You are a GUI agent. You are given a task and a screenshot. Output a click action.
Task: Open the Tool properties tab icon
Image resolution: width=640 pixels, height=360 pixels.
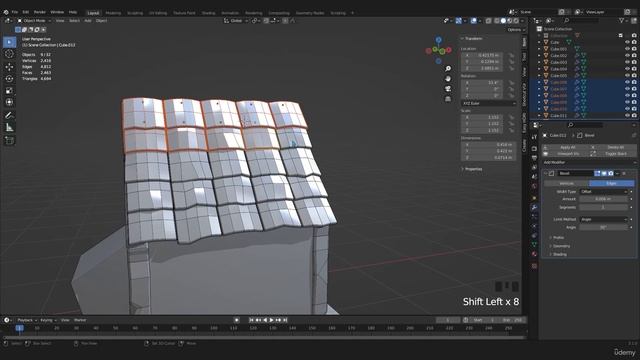tap(534, 138)
